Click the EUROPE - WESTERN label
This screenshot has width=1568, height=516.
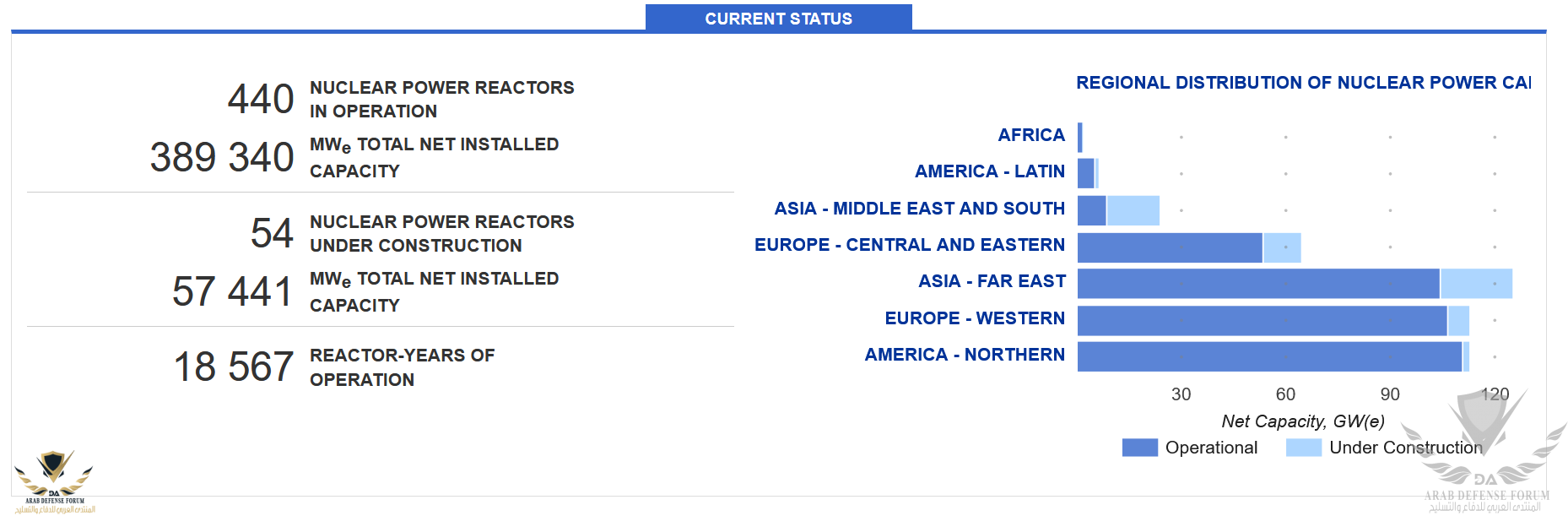point(974,318)
